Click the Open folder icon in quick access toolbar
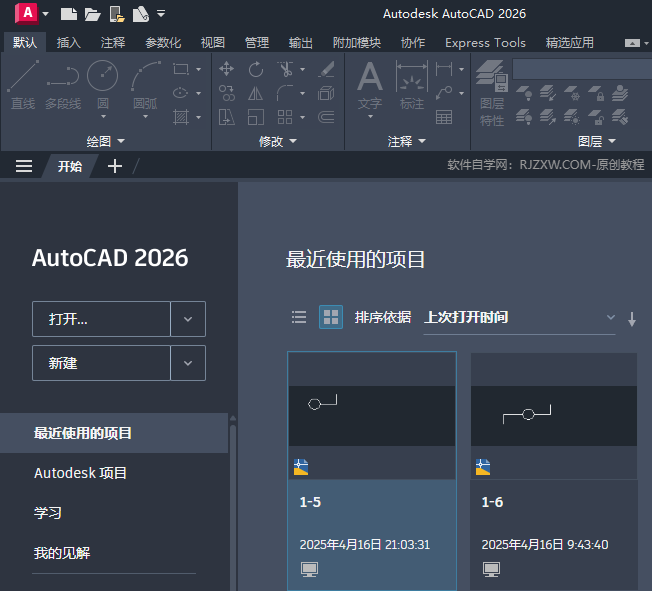This screenshot has width=652, height=591. pos(92,15)
